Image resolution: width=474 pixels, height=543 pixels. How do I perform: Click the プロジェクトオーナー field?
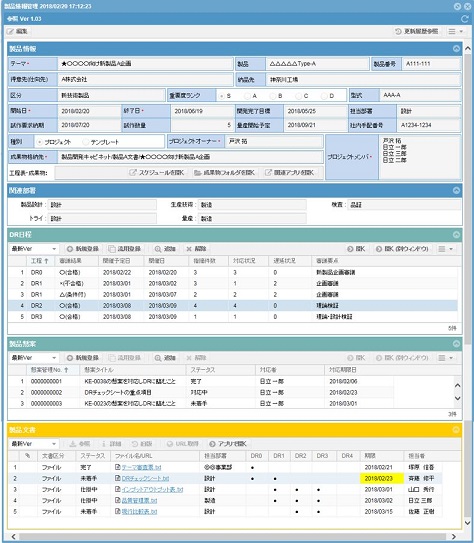point(274,142)
